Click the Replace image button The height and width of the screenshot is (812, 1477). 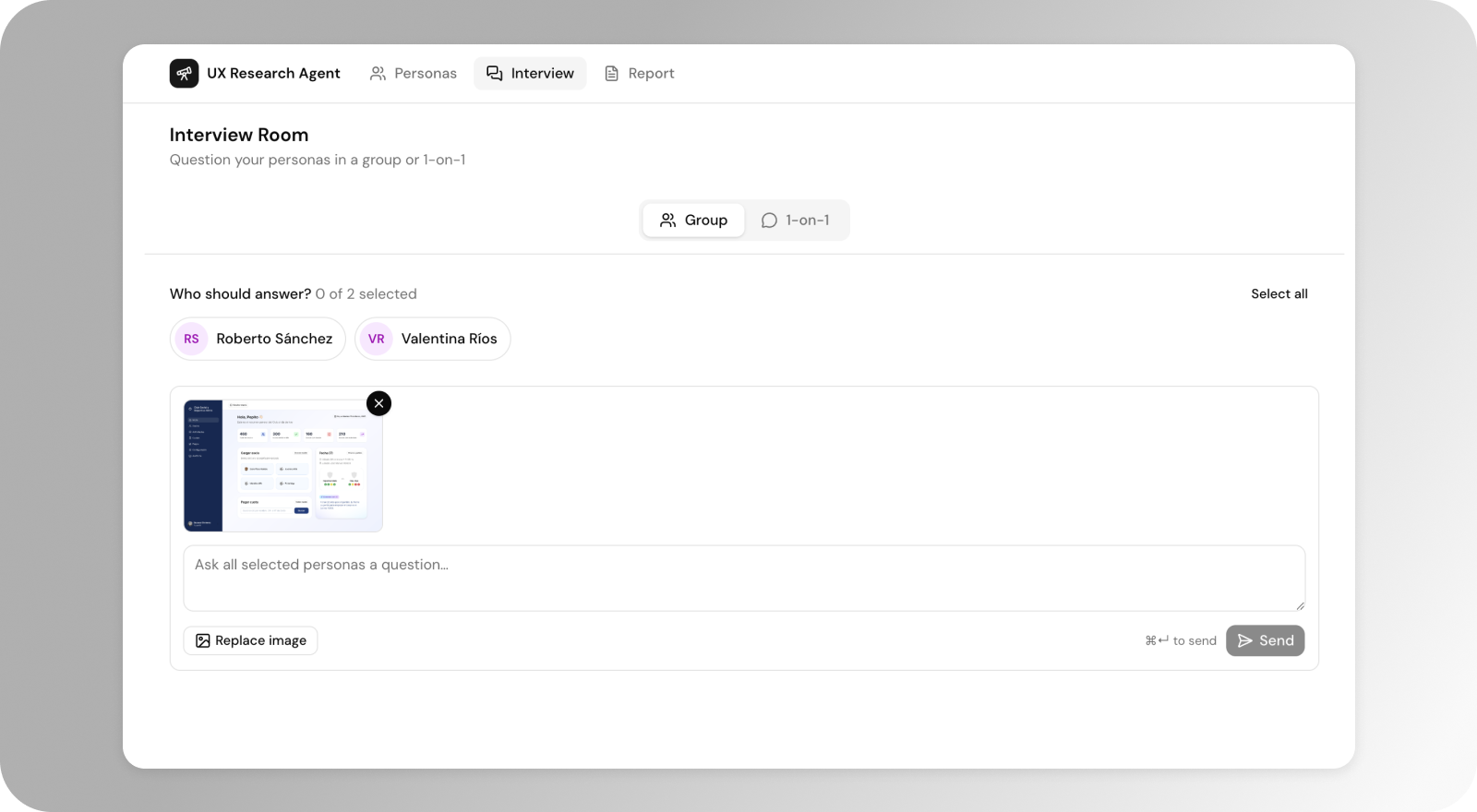click(250, 640)
